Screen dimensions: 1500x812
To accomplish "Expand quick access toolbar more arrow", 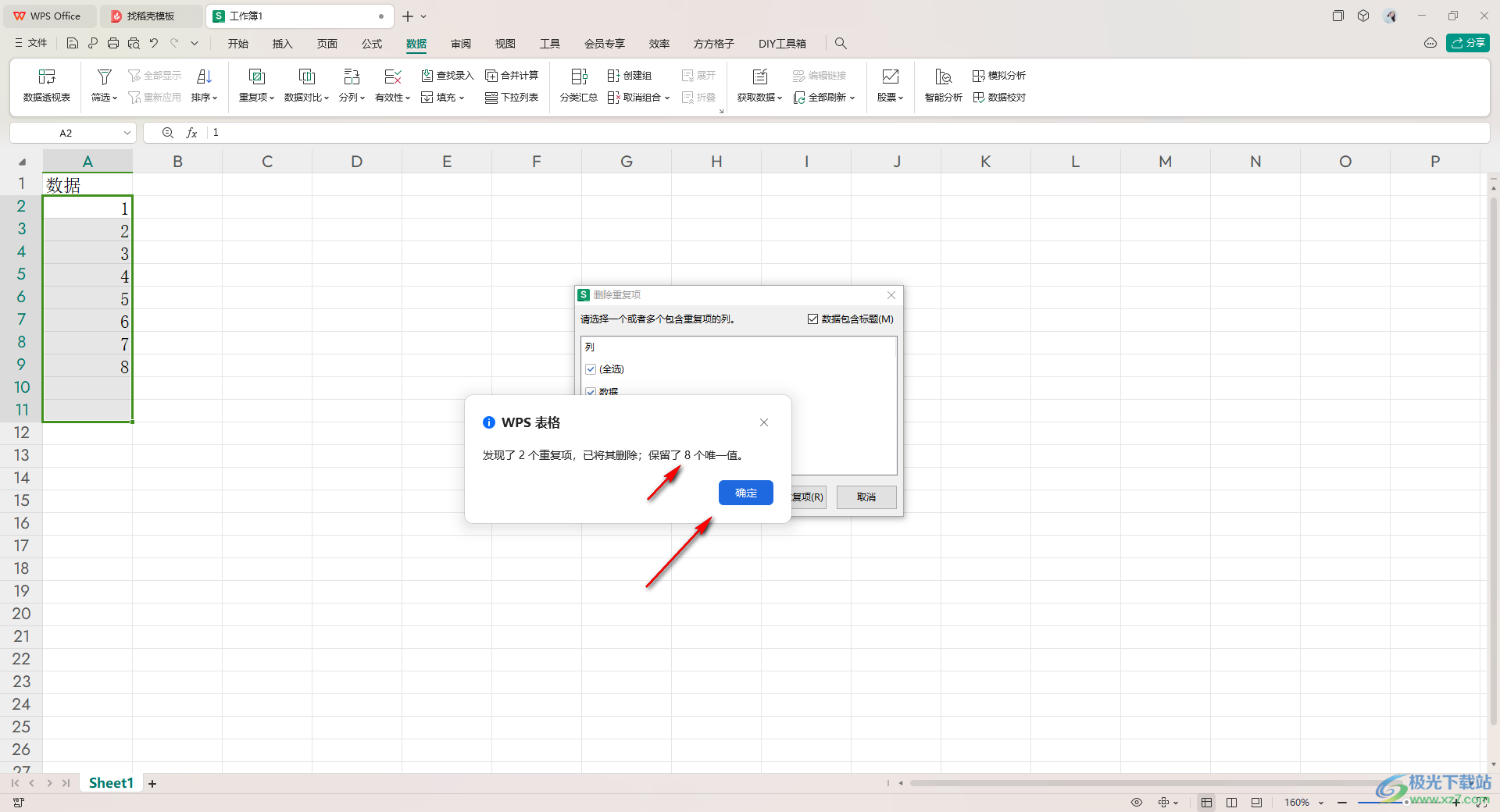I will (195, 44).
